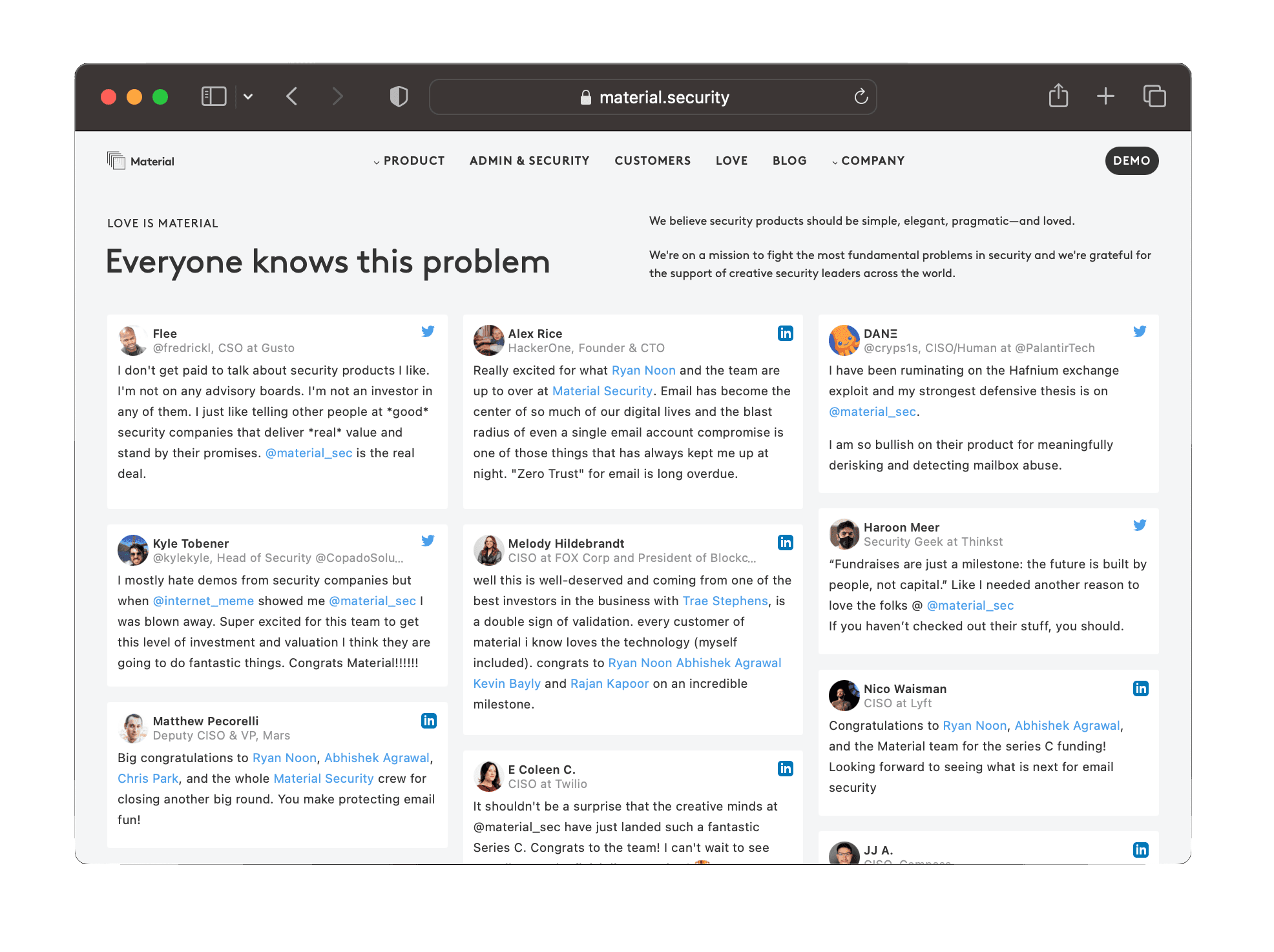Open Twitter icon on Kyle Tobener's card
Image resolution: width=1274 pixels, height=952 pixels.
coord(428,541)
